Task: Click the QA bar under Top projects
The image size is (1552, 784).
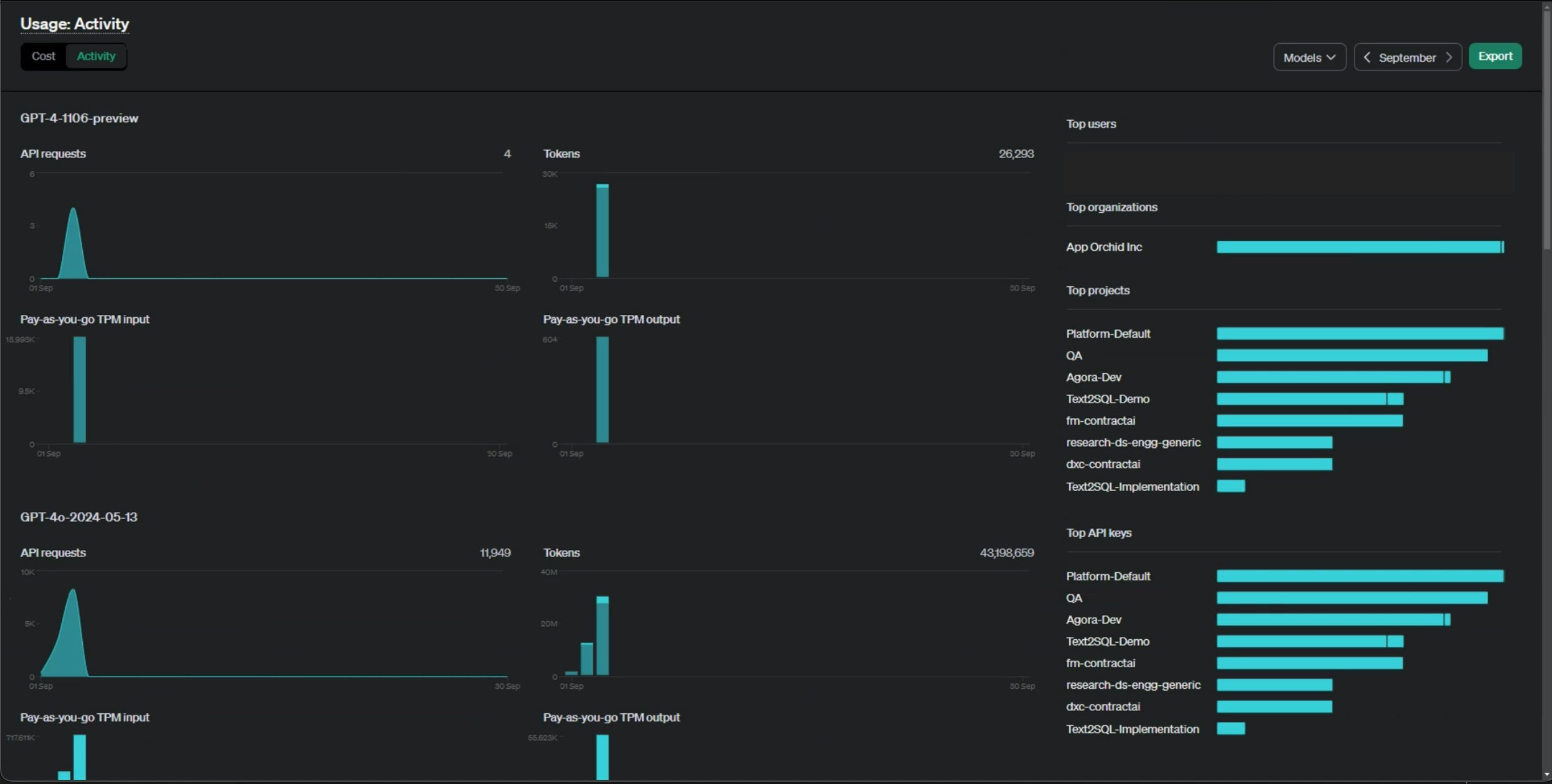Action: click(x=1351, y=356)
